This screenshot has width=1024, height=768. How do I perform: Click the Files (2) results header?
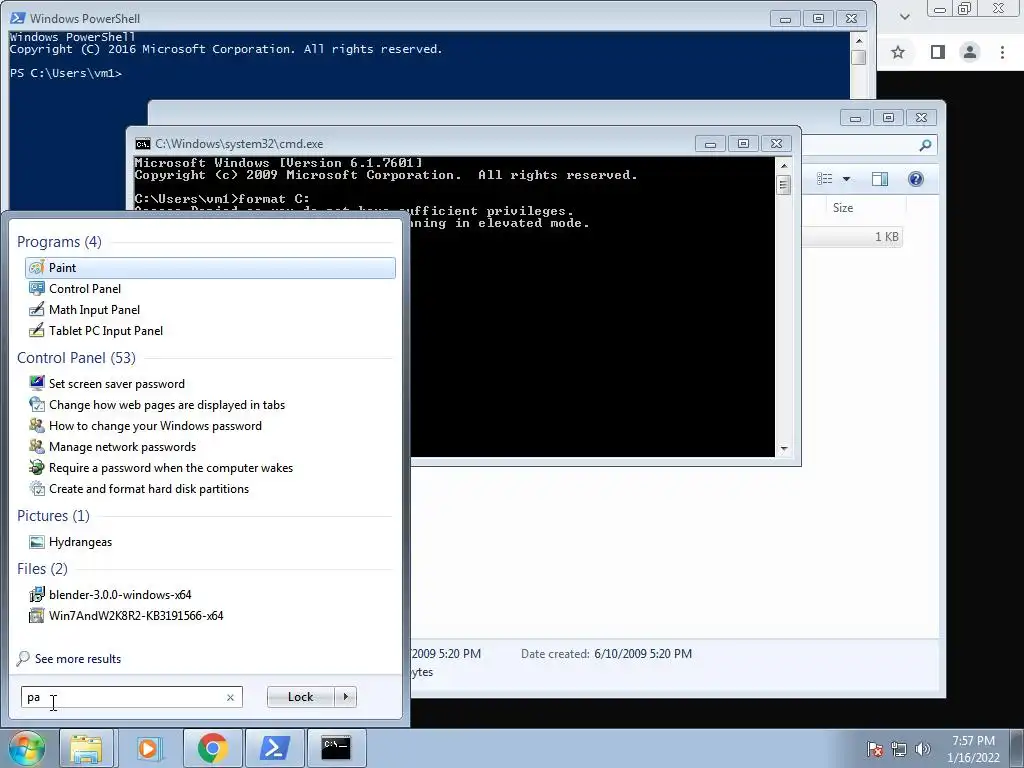coord(42,569)
